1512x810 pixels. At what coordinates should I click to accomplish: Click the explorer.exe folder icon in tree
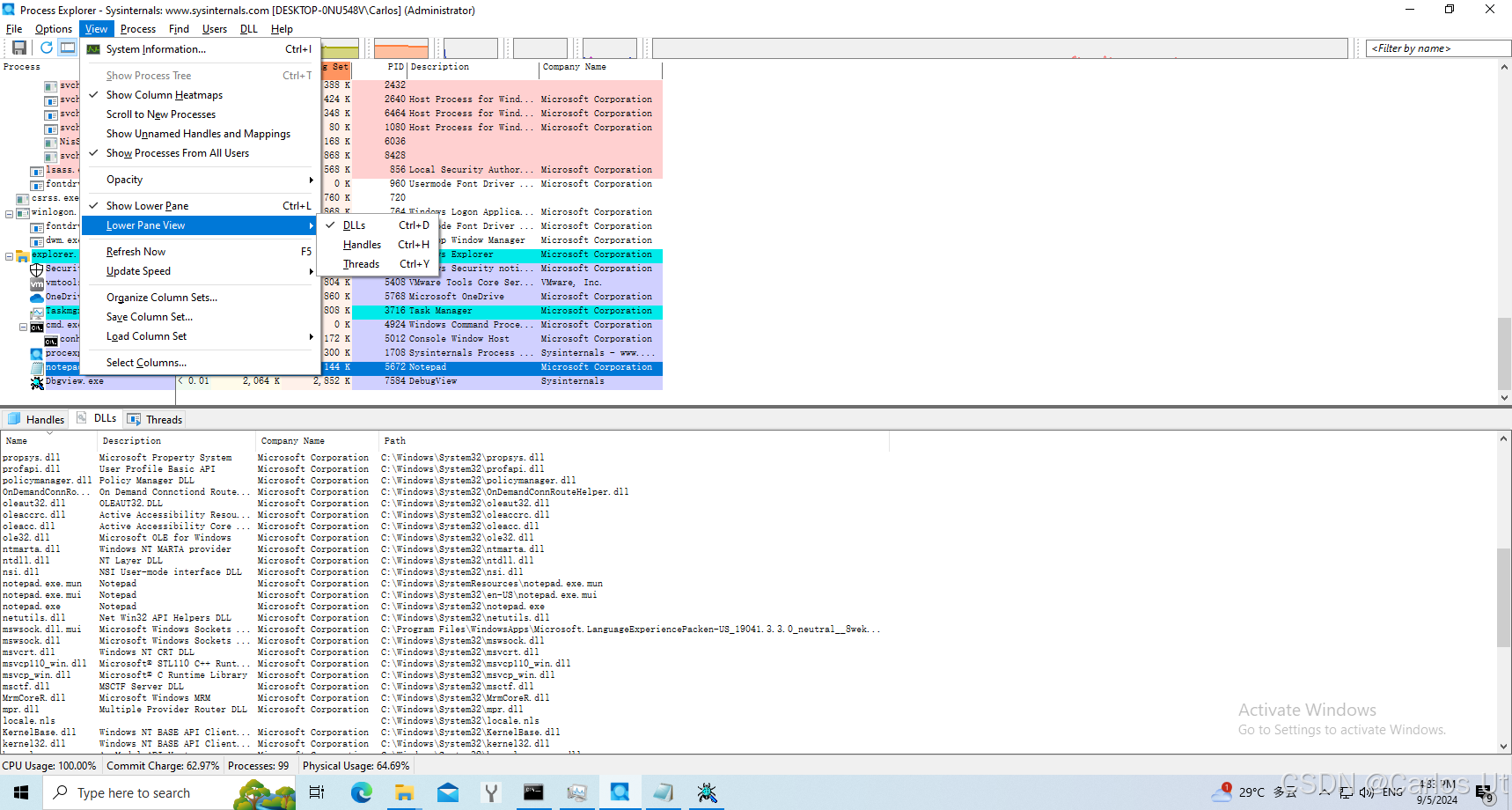[23, 255]
